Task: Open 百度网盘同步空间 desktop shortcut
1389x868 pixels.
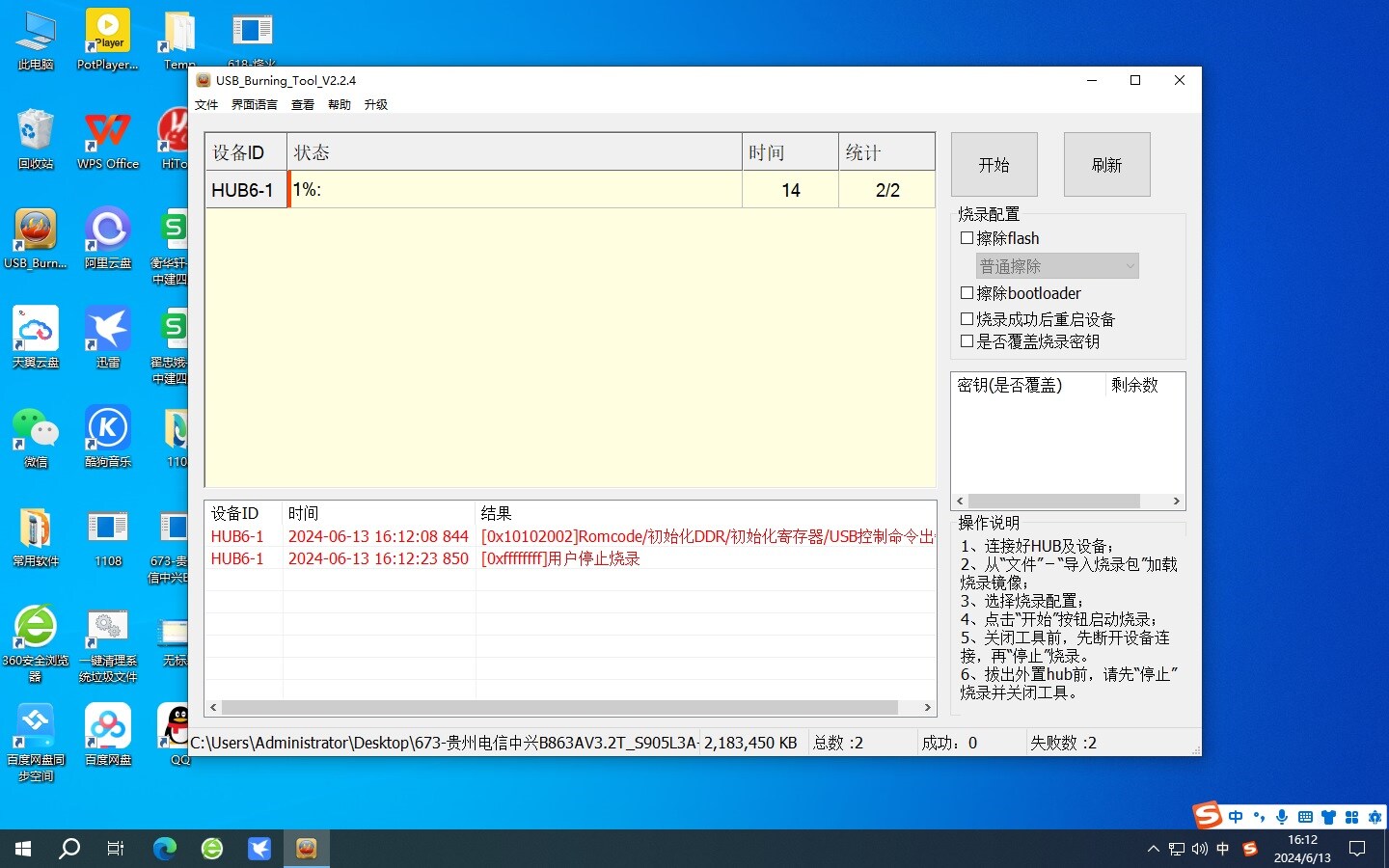Action: click(36, 744)
